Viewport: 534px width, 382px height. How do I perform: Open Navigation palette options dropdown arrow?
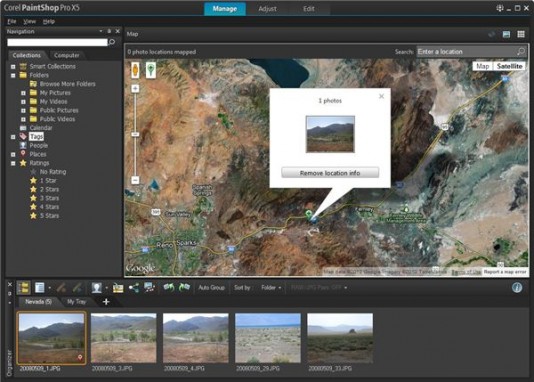tap(101, 31)
